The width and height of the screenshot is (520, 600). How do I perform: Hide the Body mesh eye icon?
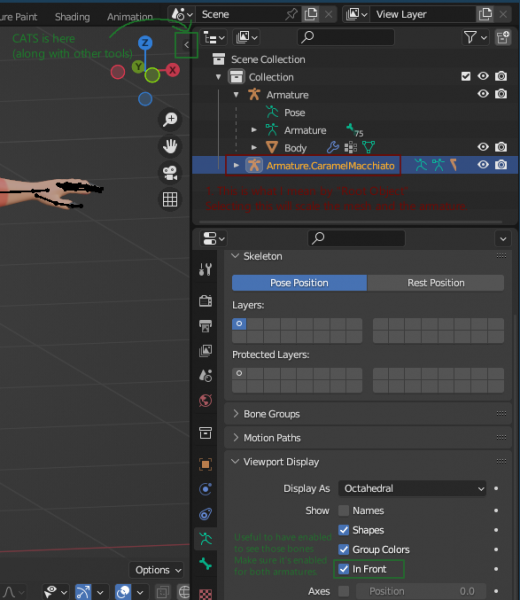483,147
